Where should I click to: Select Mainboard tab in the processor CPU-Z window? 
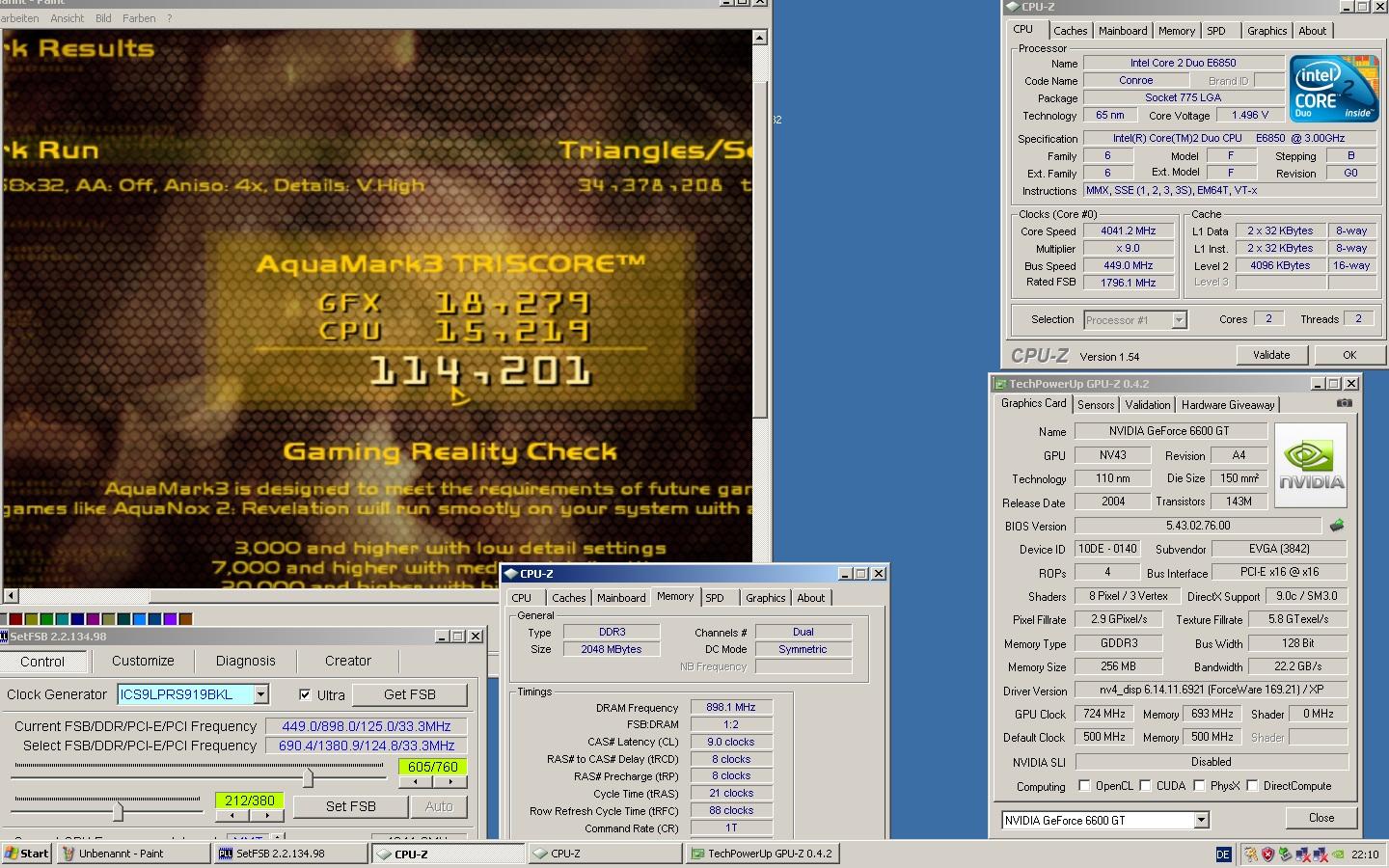coord(1123,31)
